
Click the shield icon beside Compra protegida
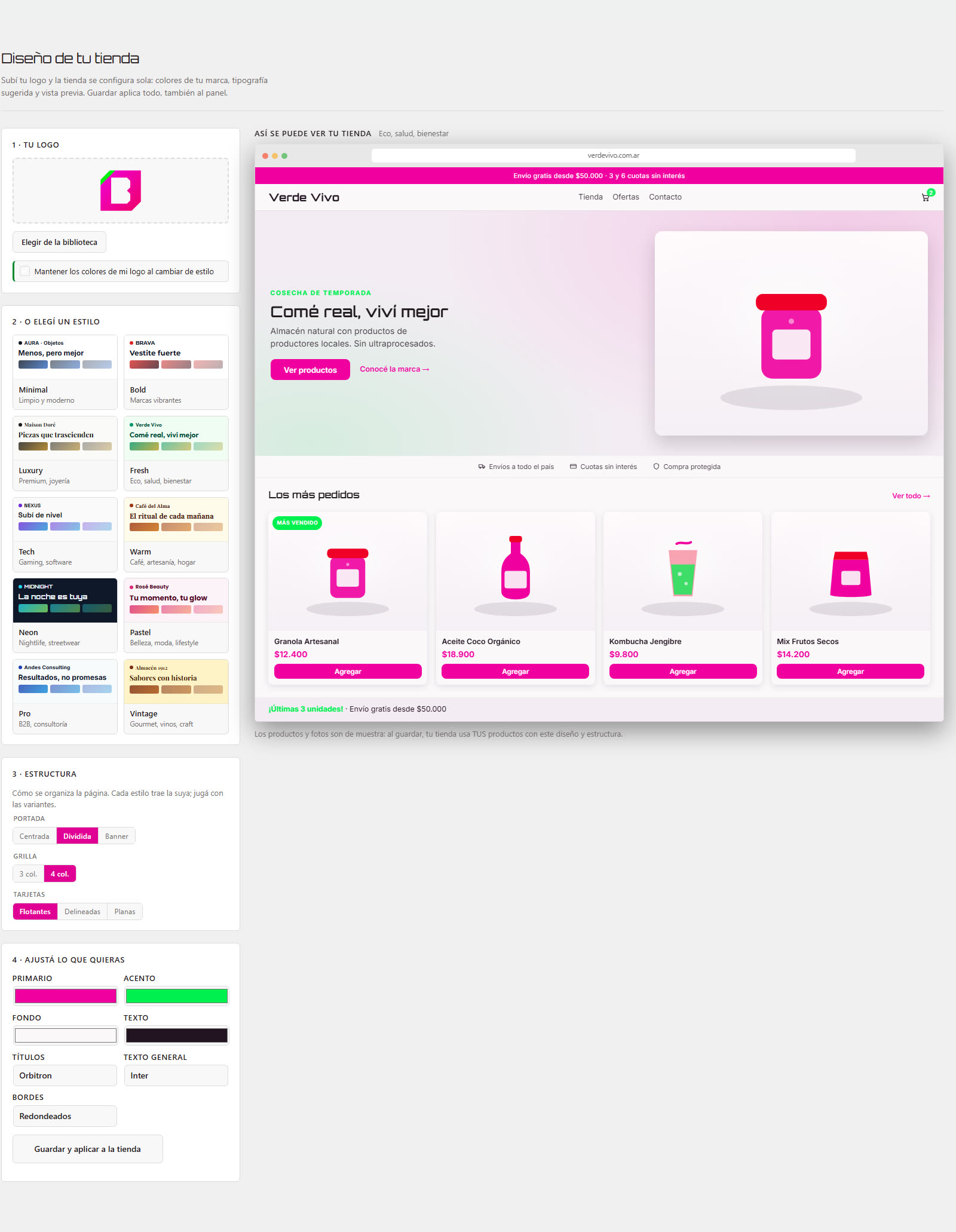coord(656,467)
